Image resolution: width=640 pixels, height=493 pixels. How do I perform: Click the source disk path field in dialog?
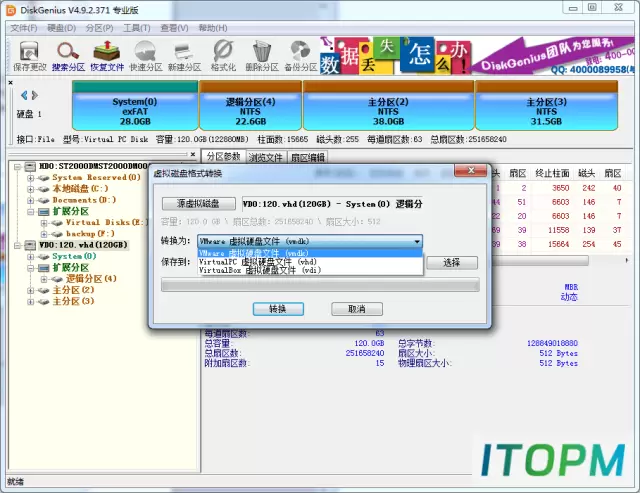click(333, 204)
